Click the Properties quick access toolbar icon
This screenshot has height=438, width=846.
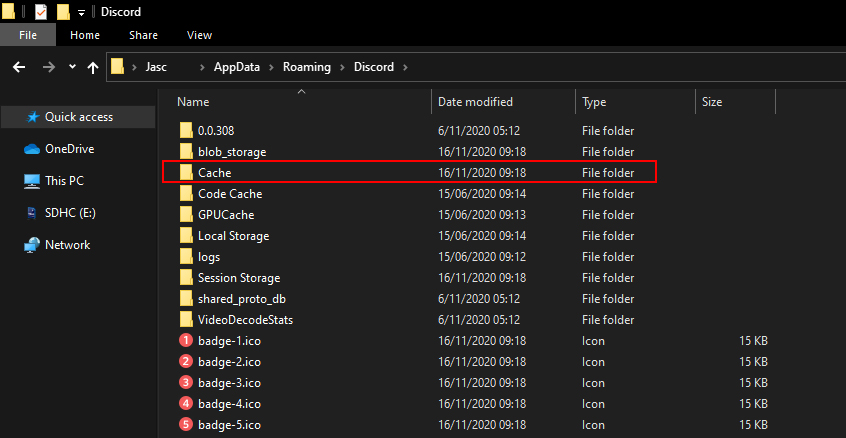coord(41,11)
